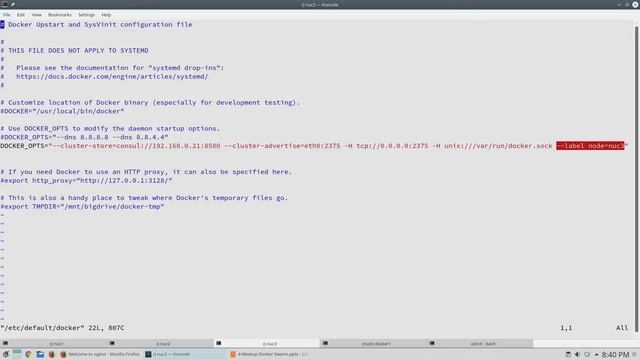Click the #export http_proxy line
This screenshot has width=640, height=360.
86,180
